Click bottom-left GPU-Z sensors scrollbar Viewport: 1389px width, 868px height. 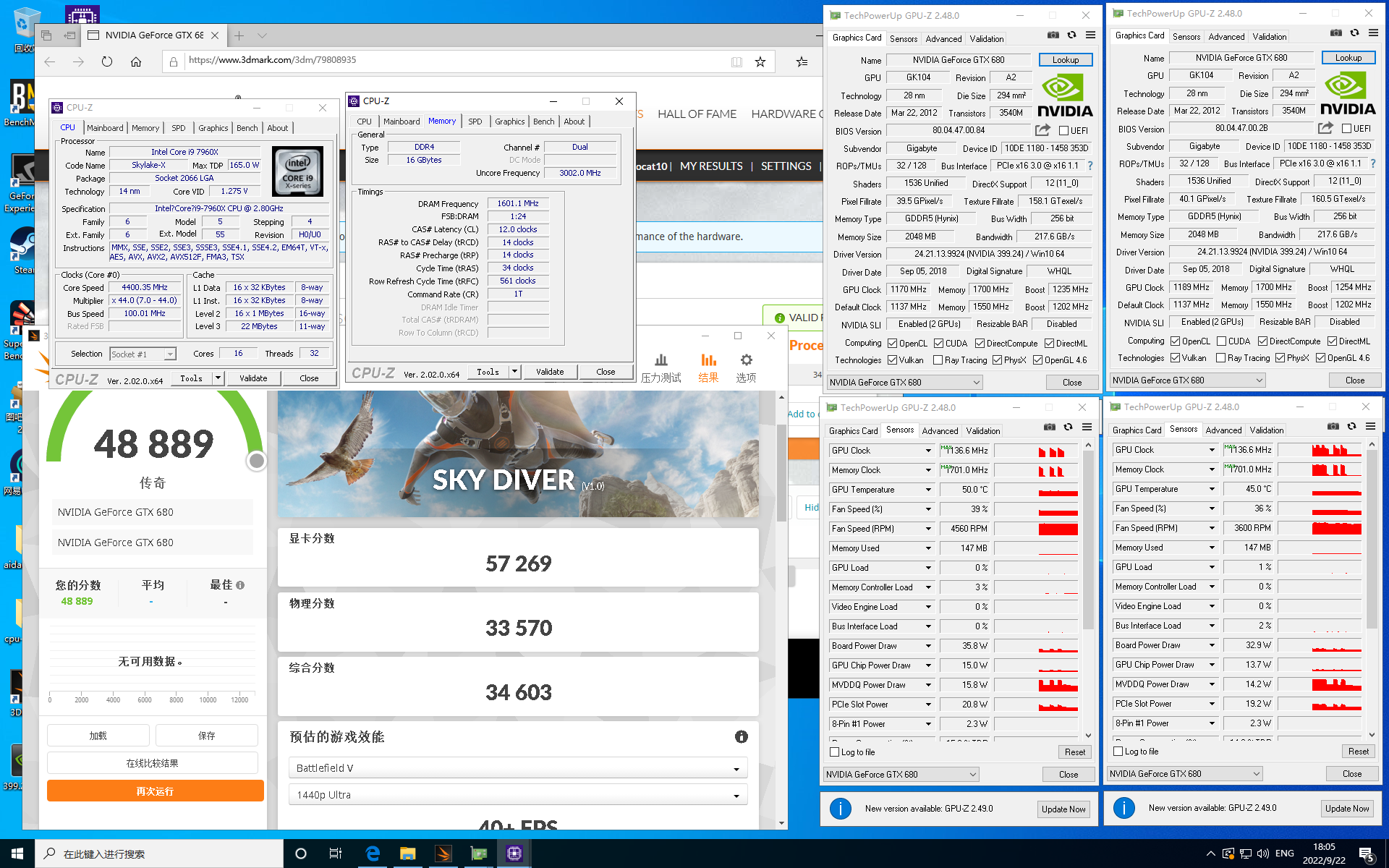coord(1088,539)
